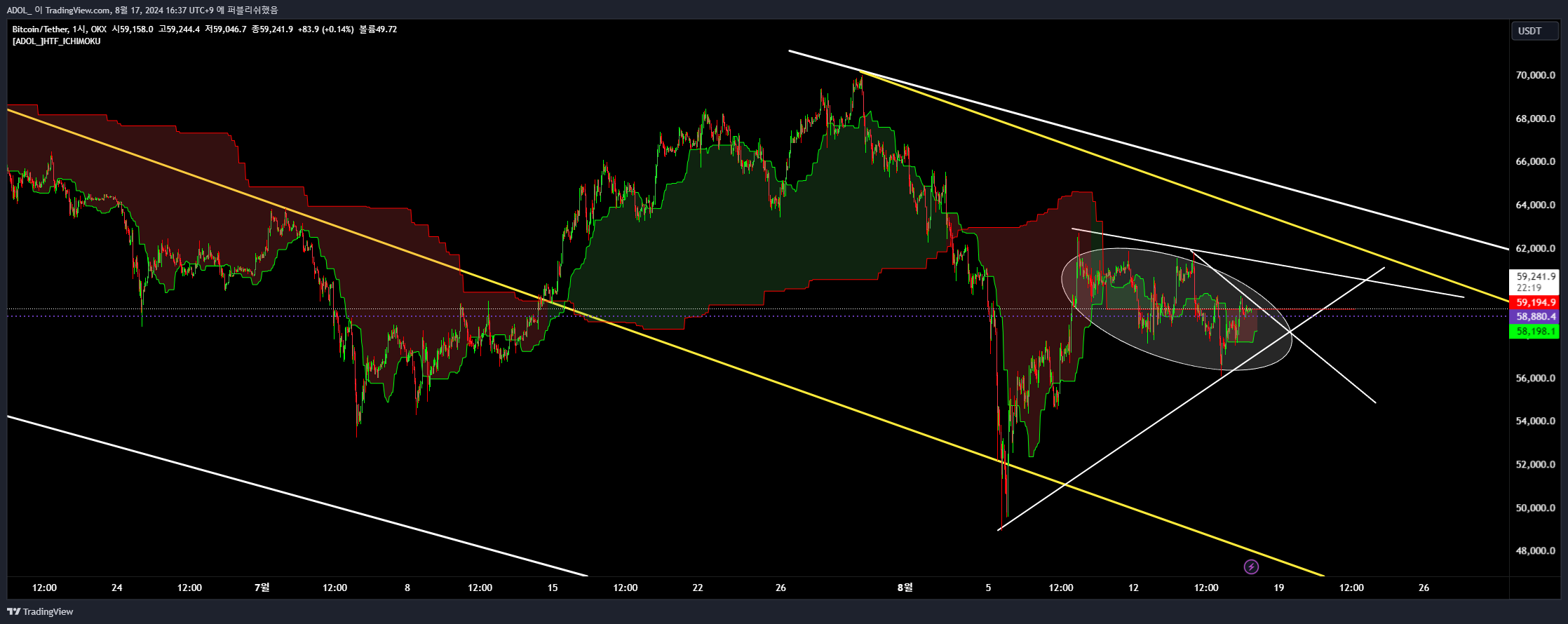Image resolution: width=1568 pixels, height=624 pixels.
Task: Click the 50,000.0 price axis label
Action: click(x=1535, y=508)
